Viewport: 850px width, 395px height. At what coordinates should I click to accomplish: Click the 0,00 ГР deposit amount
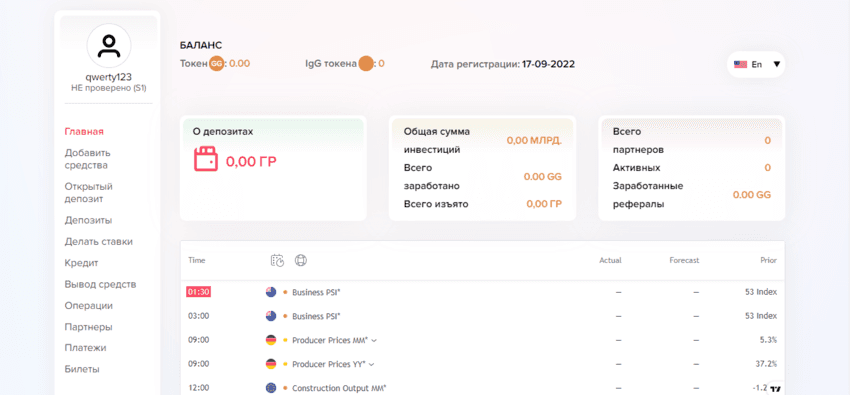251,161
